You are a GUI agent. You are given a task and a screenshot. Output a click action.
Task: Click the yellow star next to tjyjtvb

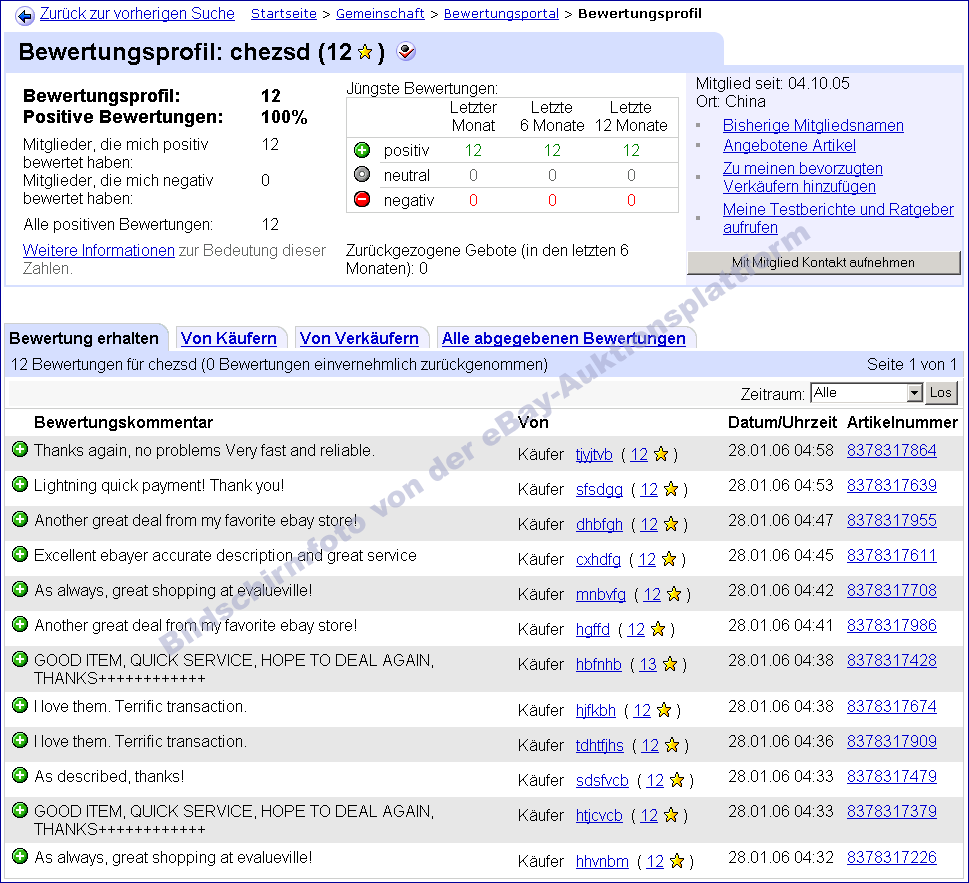coord(661,454)
